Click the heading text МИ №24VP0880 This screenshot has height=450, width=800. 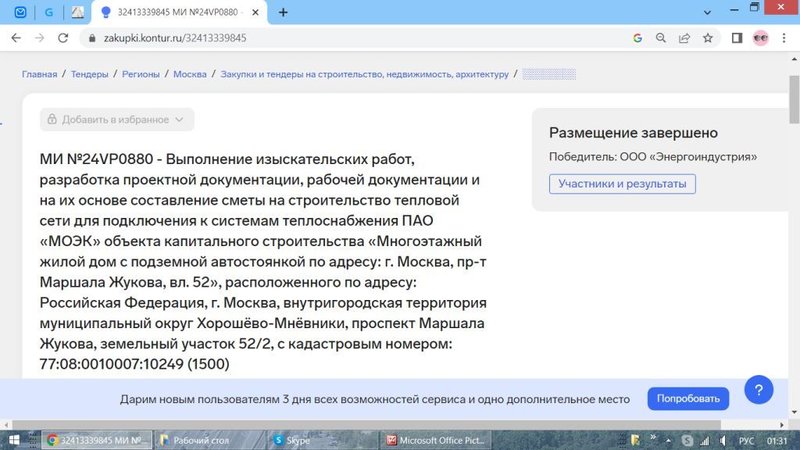(x=96, y=159)
